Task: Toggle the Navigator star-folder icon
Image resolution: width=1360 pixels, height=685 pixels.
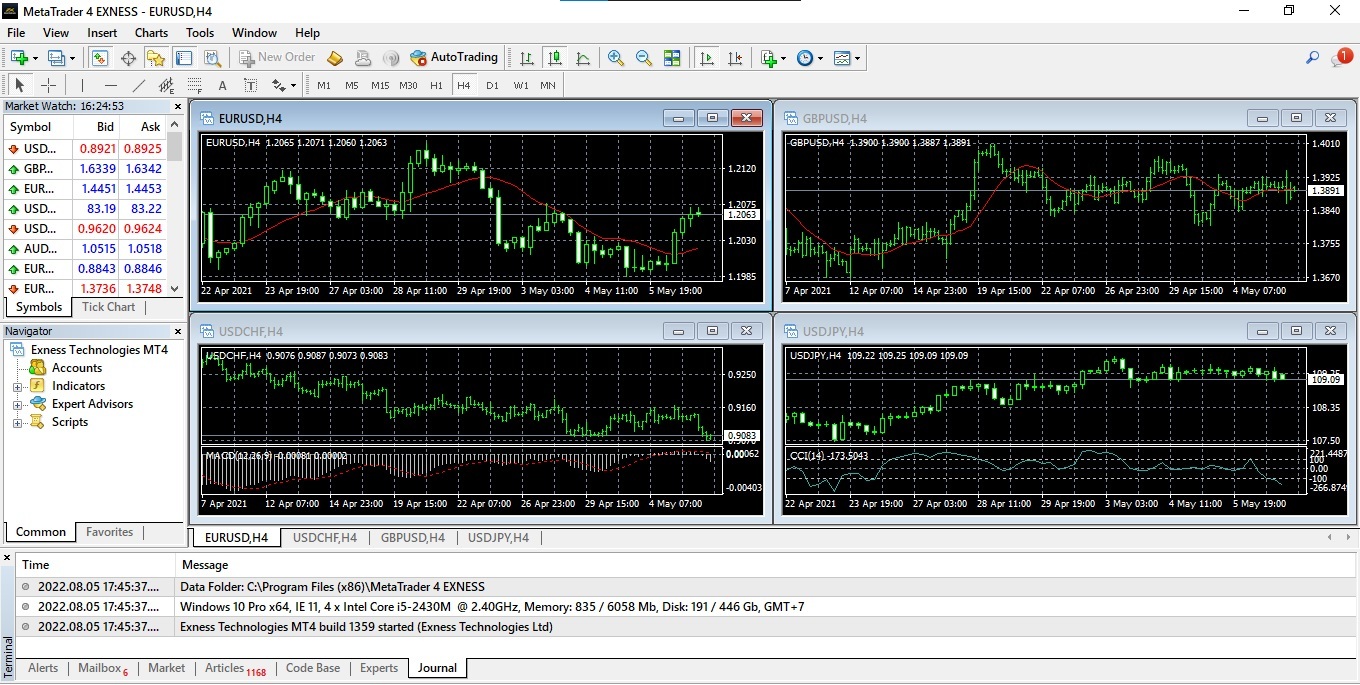Action: coord(155,58)
